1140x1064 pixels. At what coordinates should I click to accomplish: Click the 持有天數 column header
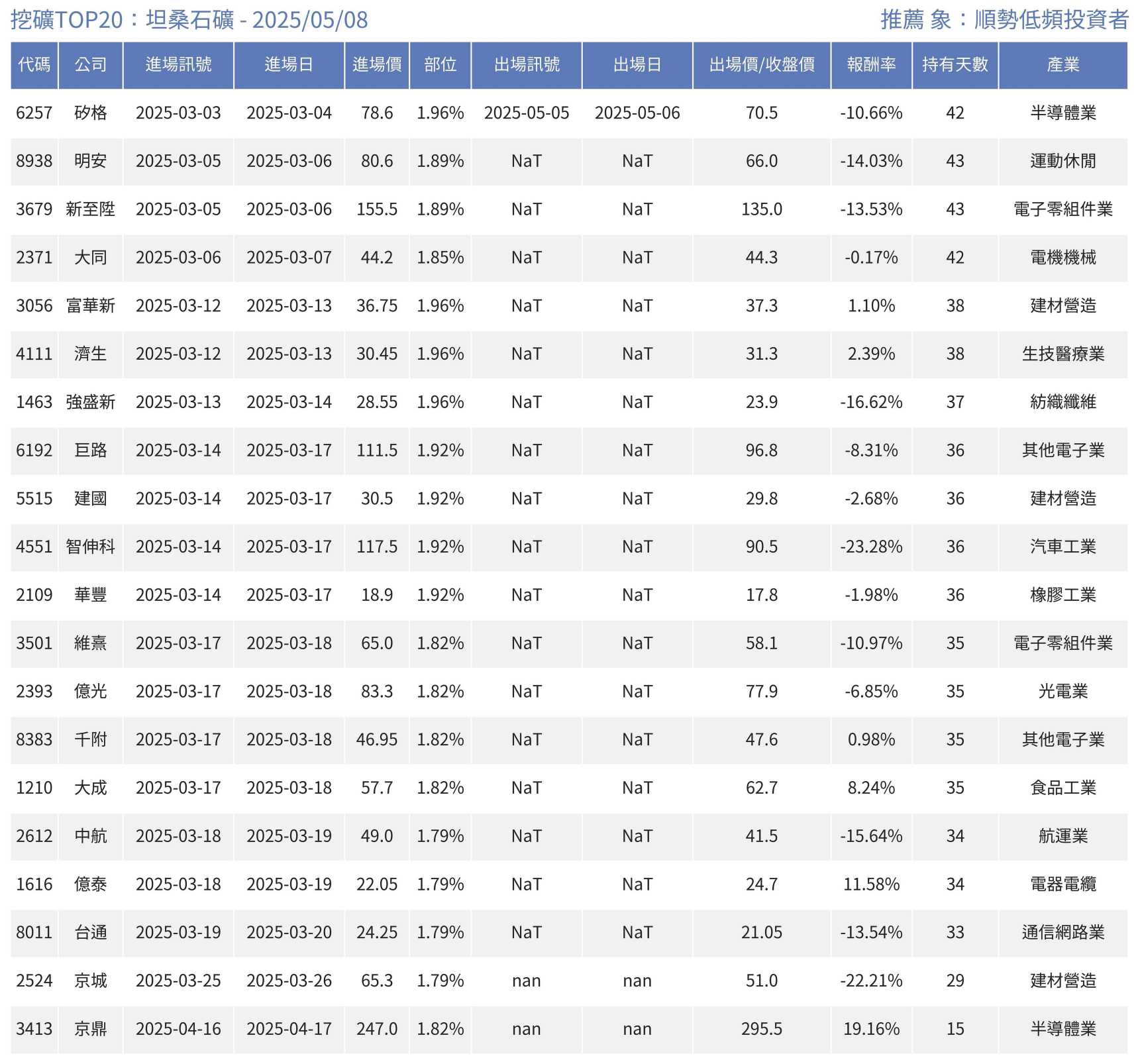(x=955, y=65)
